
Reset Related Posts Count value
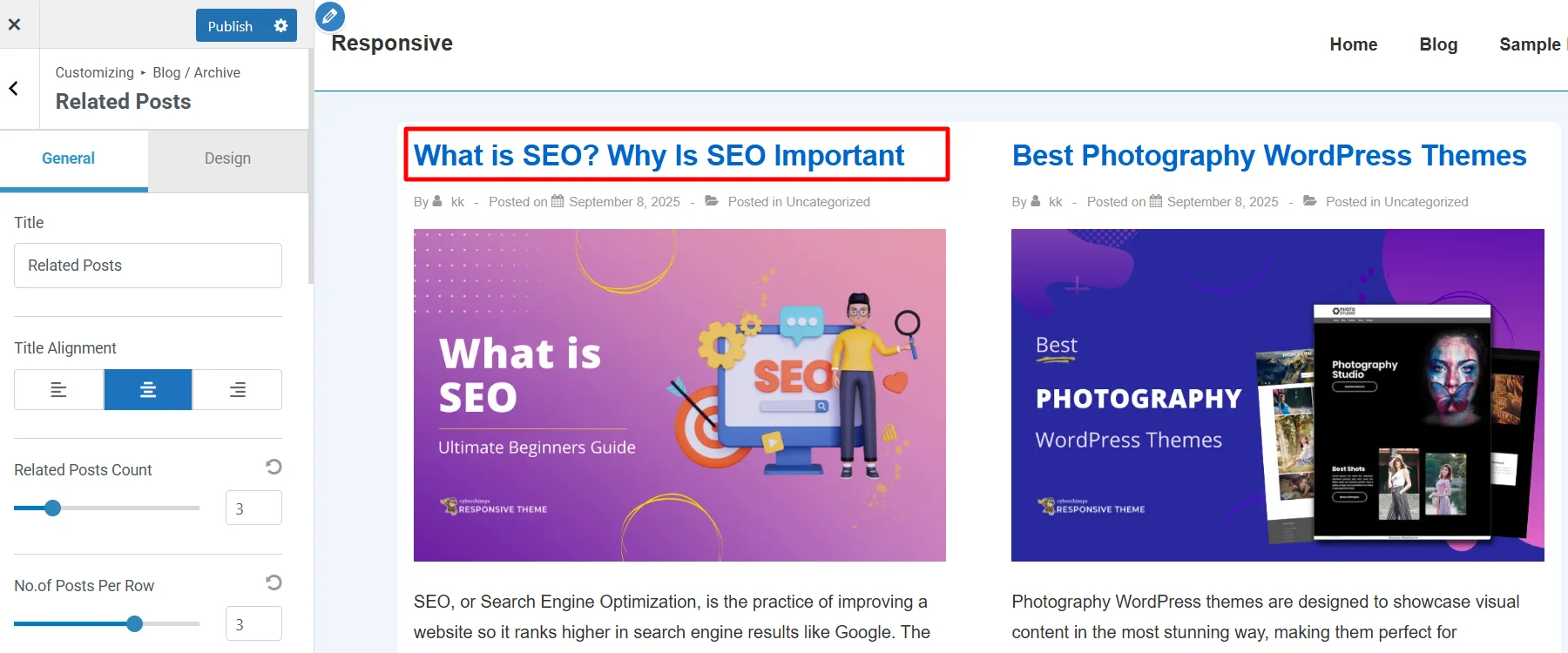tap(274, 467)
